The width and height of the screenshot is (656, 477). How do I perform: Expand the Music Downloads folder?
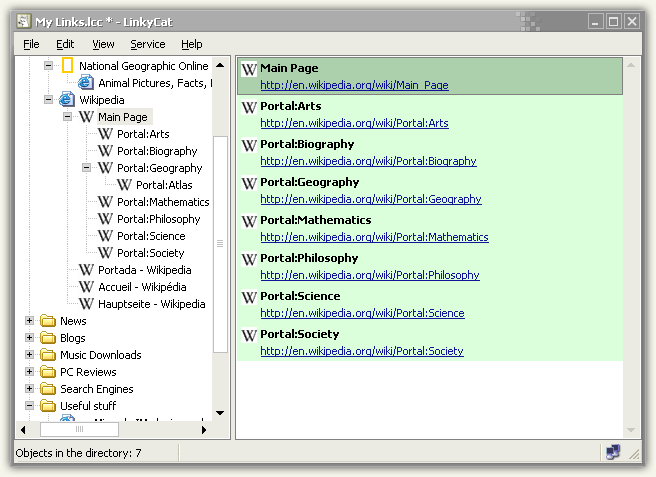click(29, 354)
